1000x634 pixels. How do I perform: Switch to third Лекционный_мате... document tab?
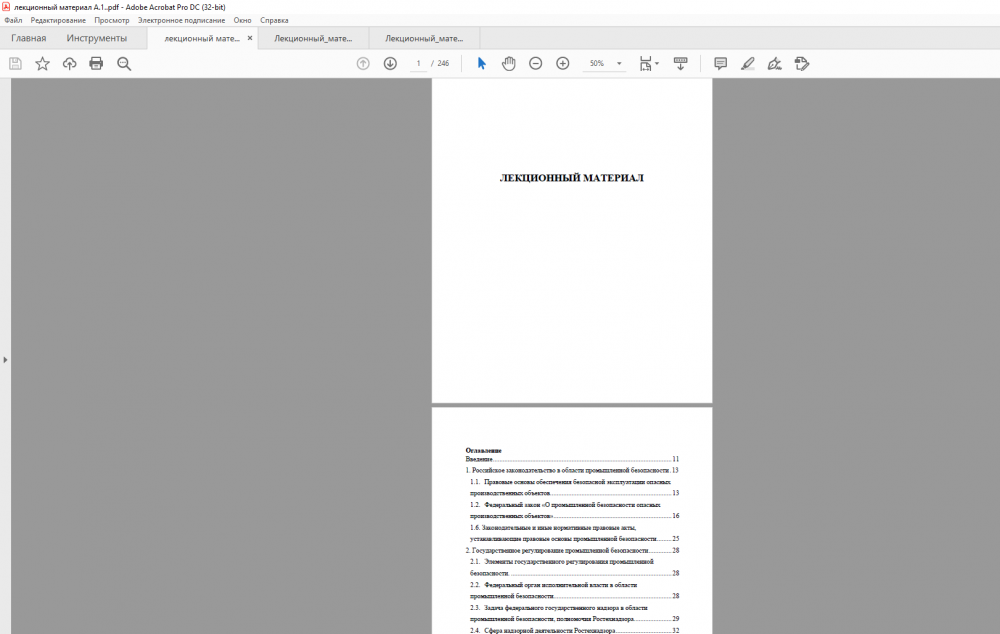[x=424, y=38]
